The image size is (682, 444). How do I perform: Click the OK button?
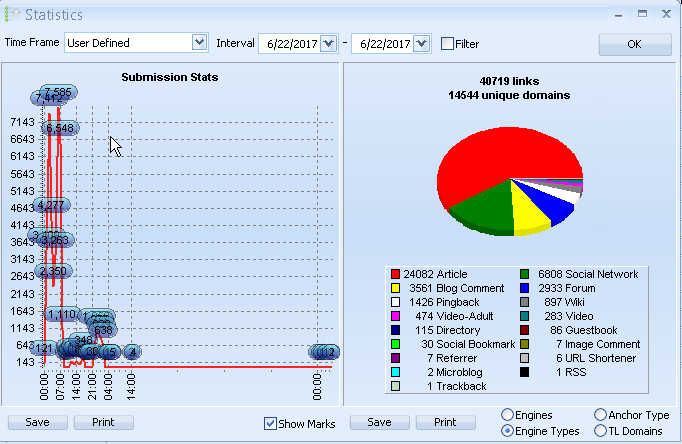pyautogui.click(x=635, y=44)
